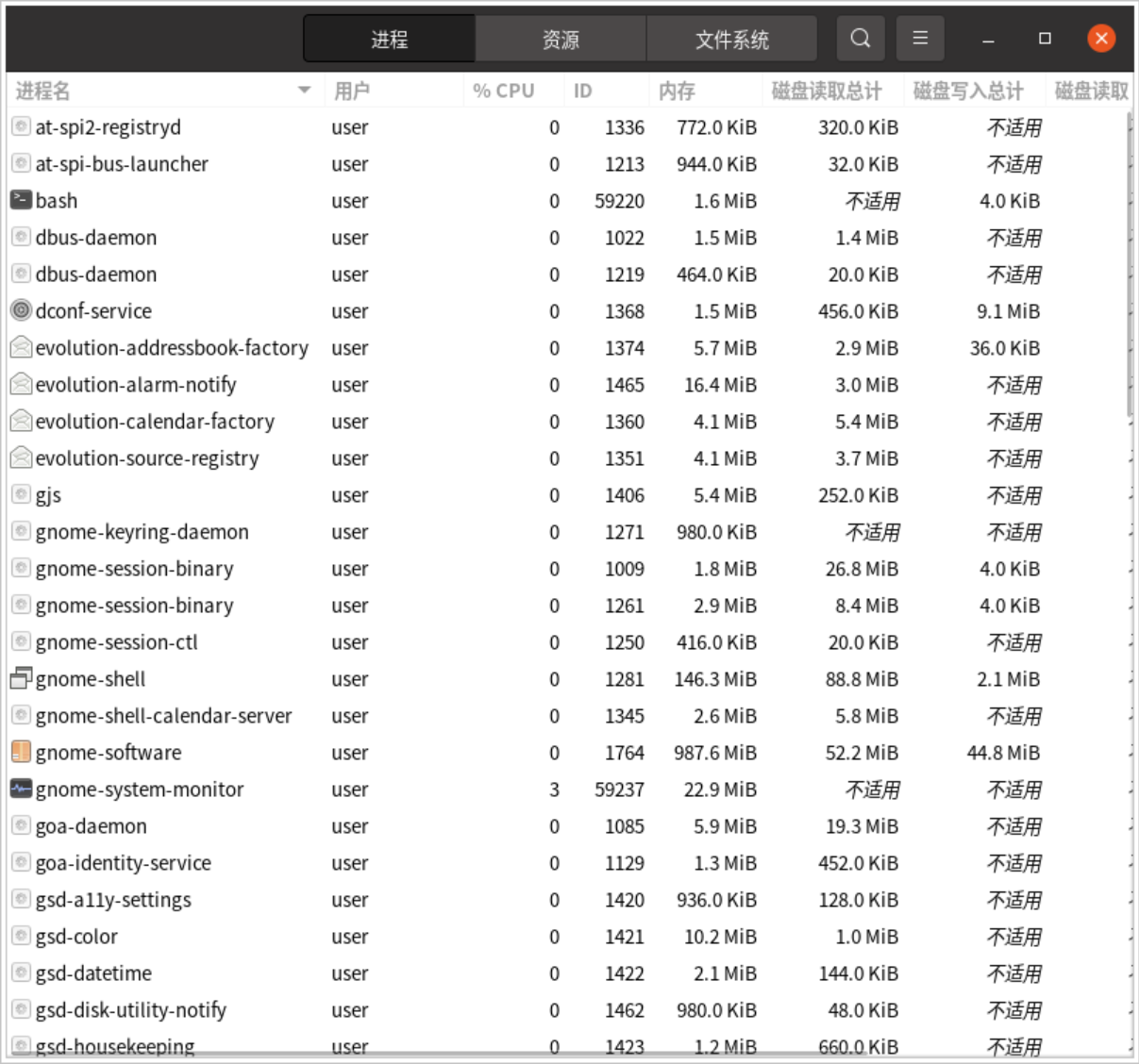Click the vertical scrollbar of process list
1139x1064 pixels.
(x=1130, y=264)
